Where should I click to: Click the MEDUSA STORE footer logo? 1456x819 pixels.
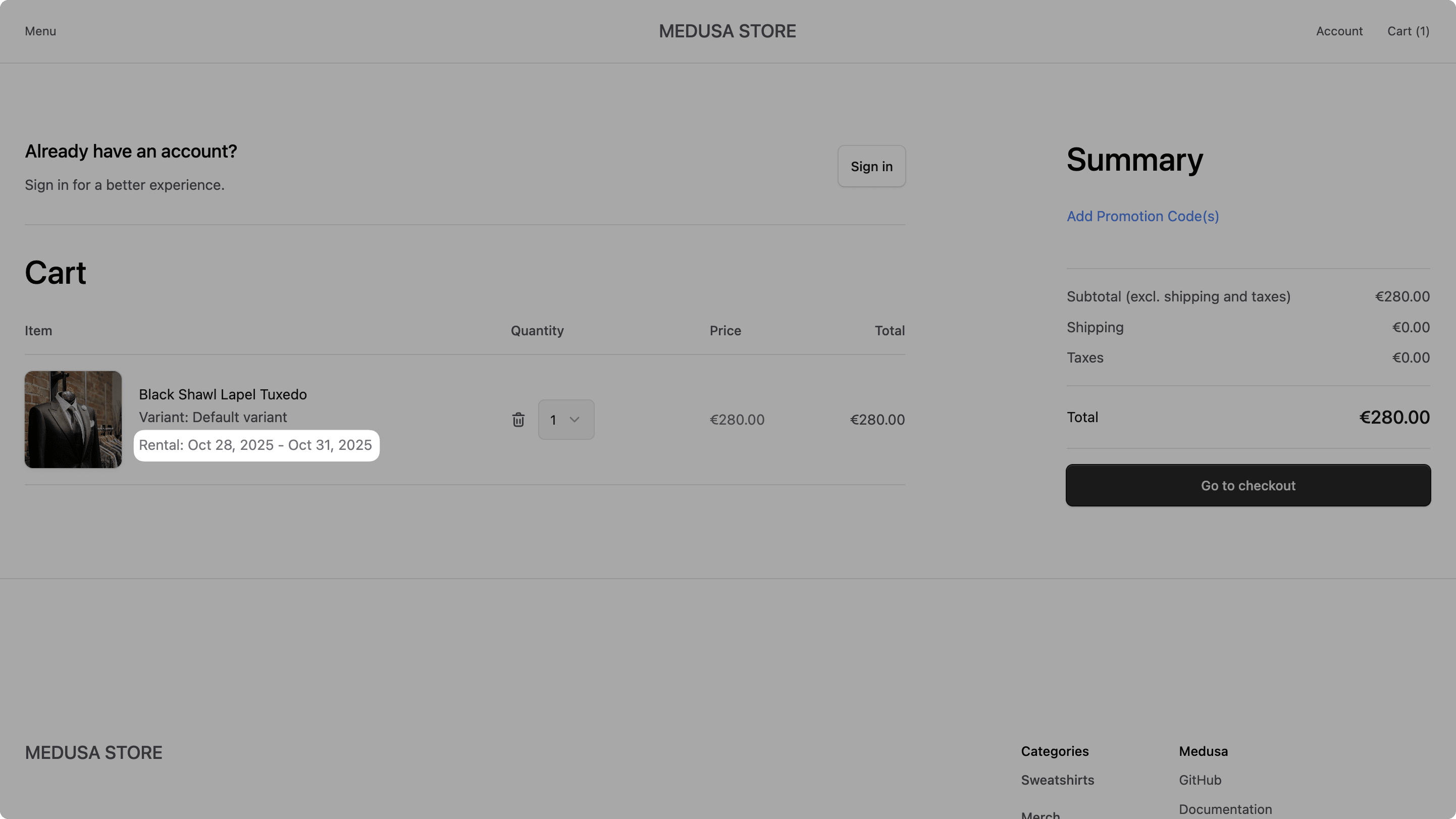[93, 752]
